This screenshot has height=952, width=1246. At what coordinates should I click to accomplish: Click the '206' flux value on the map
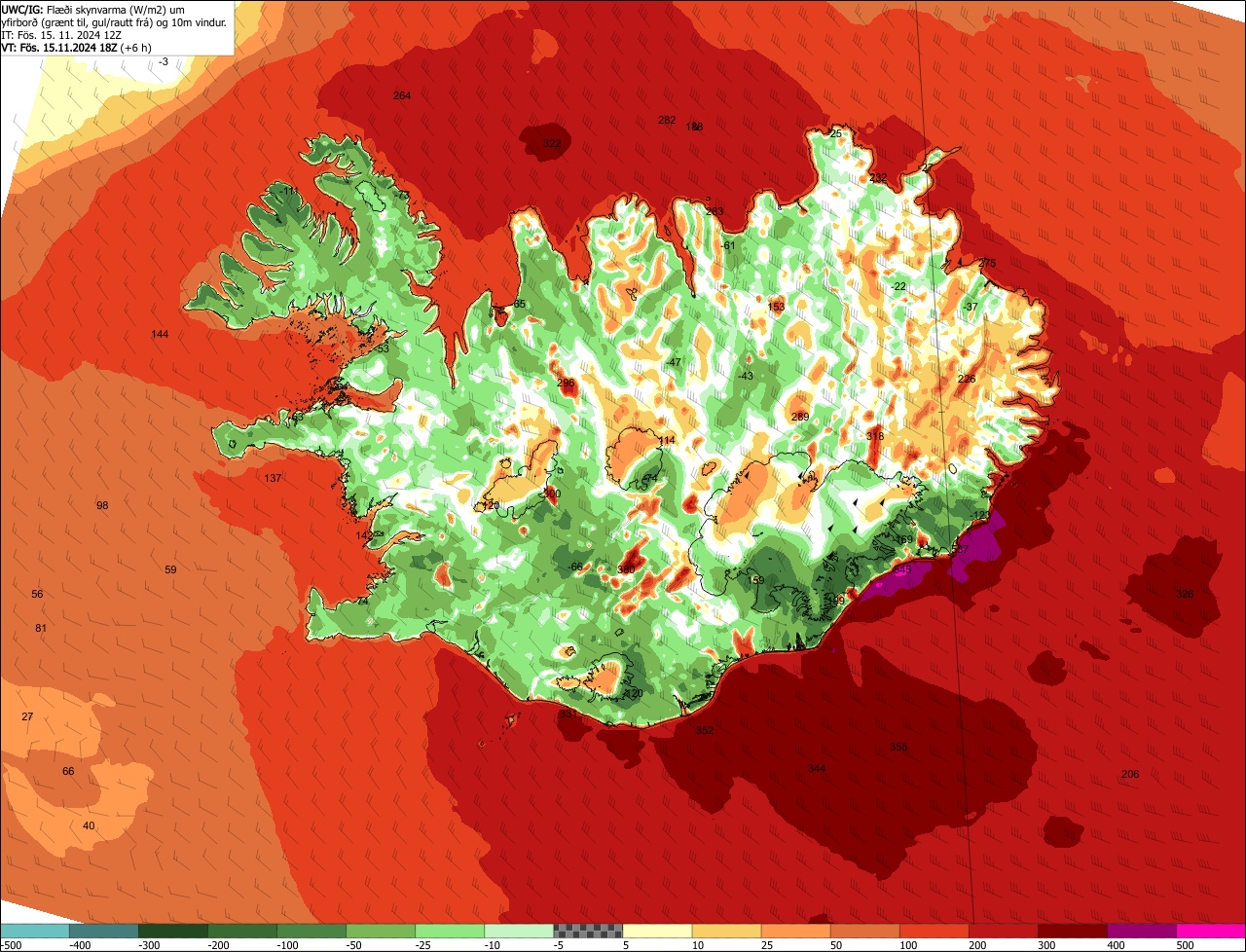[1130, 774]
